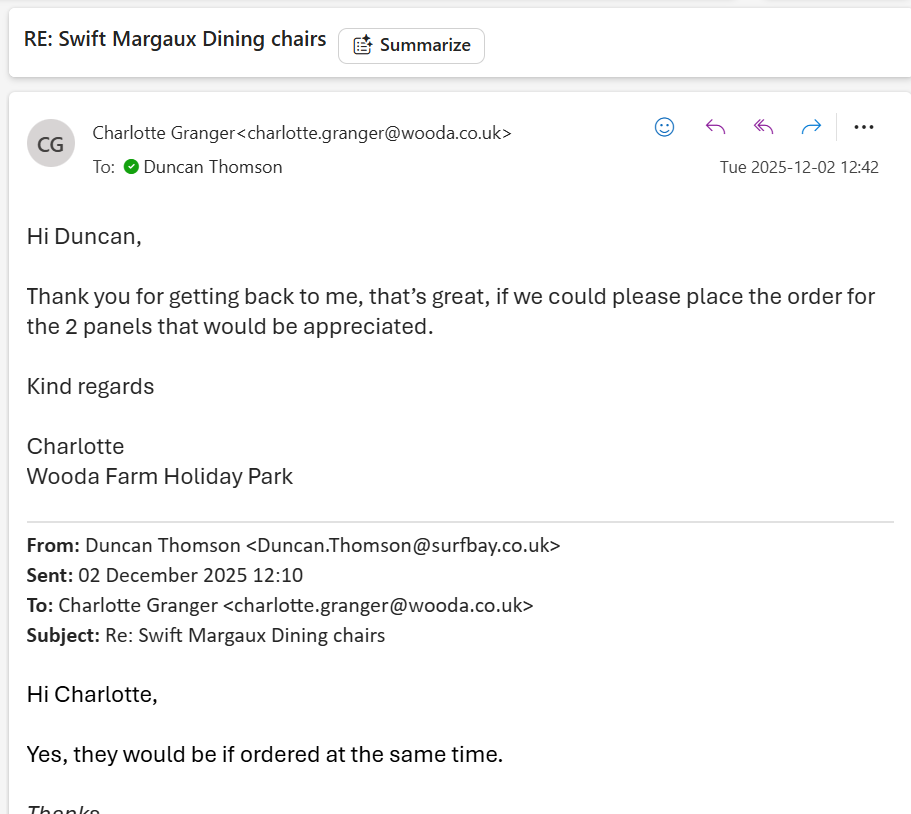Select recipient Duncan Thomson in To line
Image resolution: width=911 pixels, height=814 pixels.
click(212, 167)
